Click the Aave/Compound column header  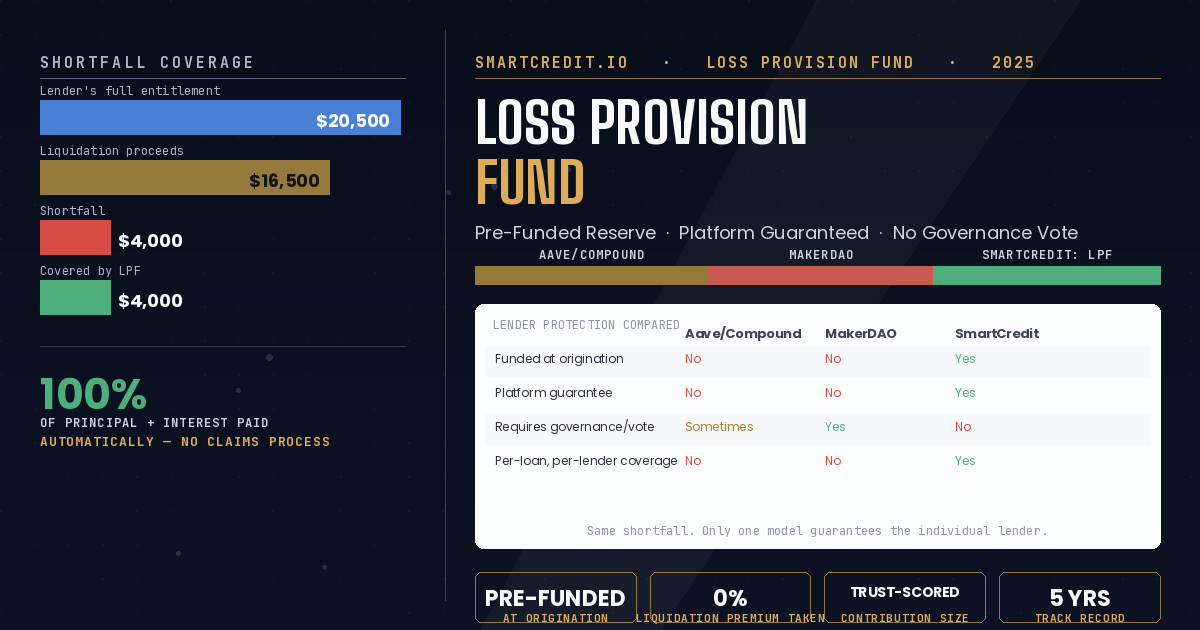(743, 334)
